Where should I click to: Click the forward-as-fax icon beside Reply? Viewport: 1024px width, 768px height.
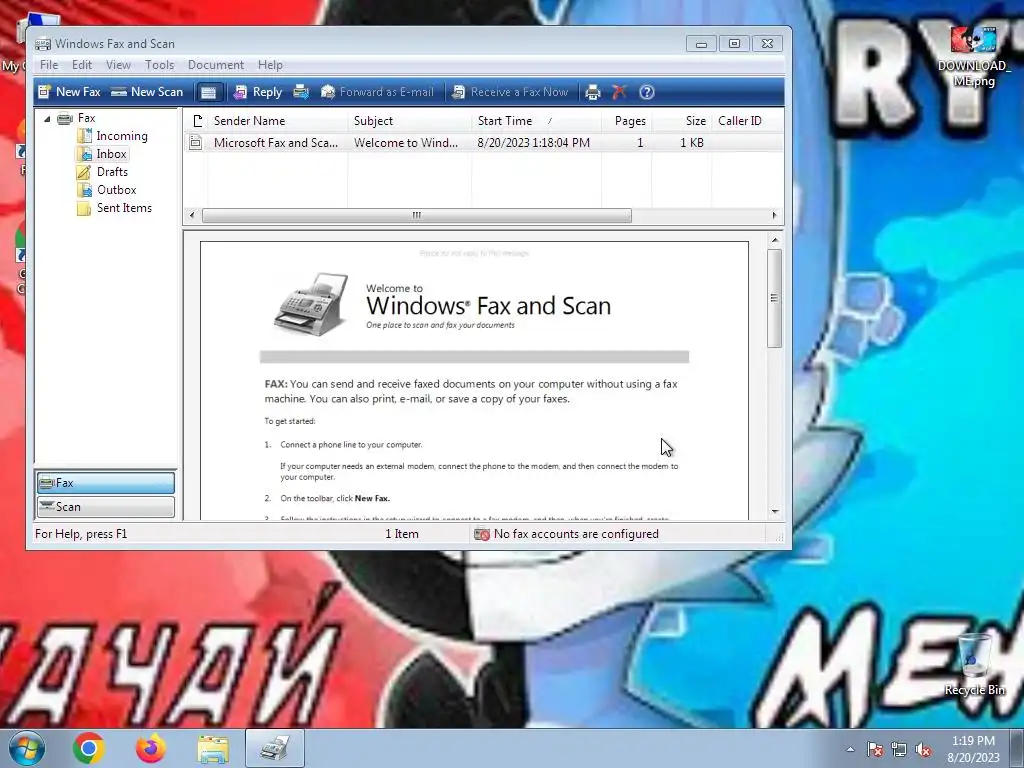pyautogui.click(x=300, y=92)
